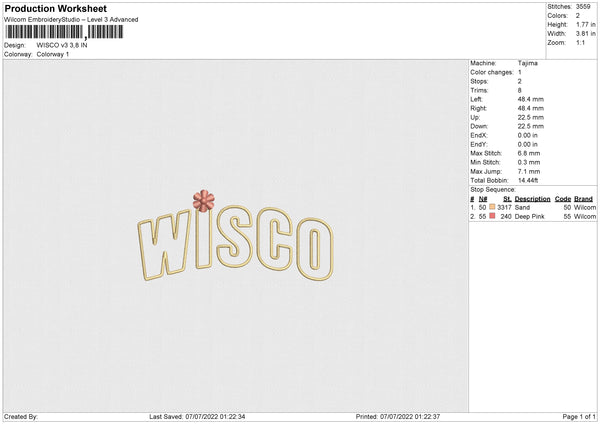Screen dimensions: 600x424
Task: Click the letter S in the WISCO design
Action: tap(234, 236)
